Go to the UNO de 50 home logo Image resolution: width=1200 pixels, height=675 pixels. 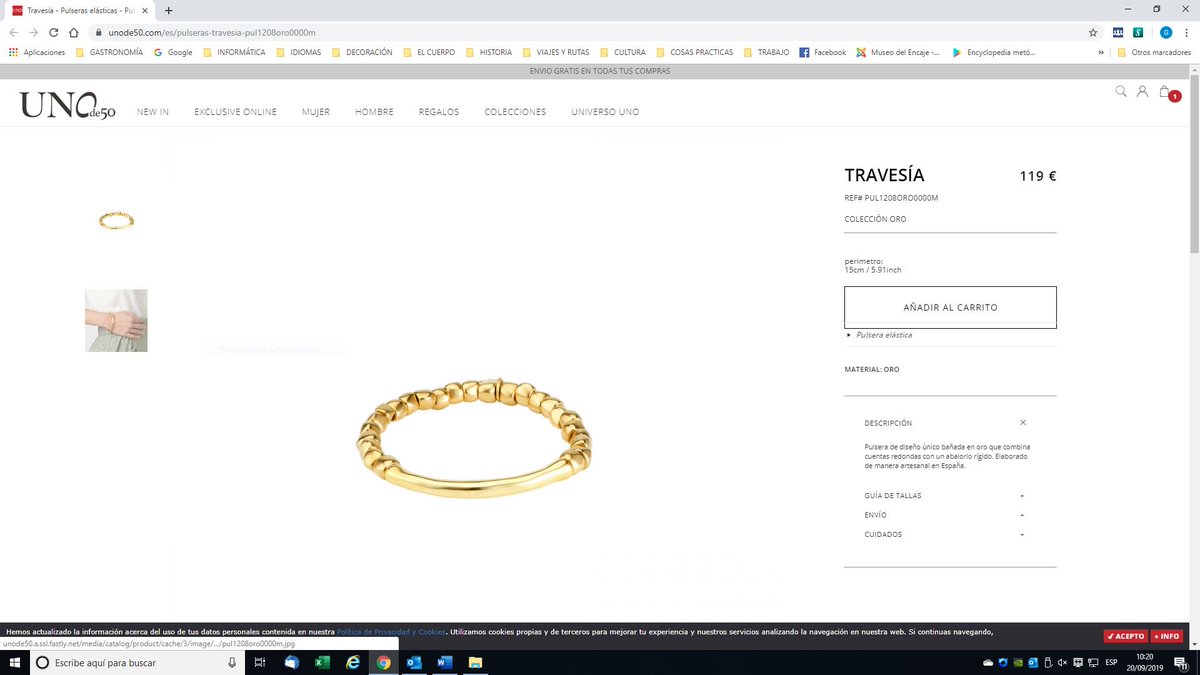(68, 105)
